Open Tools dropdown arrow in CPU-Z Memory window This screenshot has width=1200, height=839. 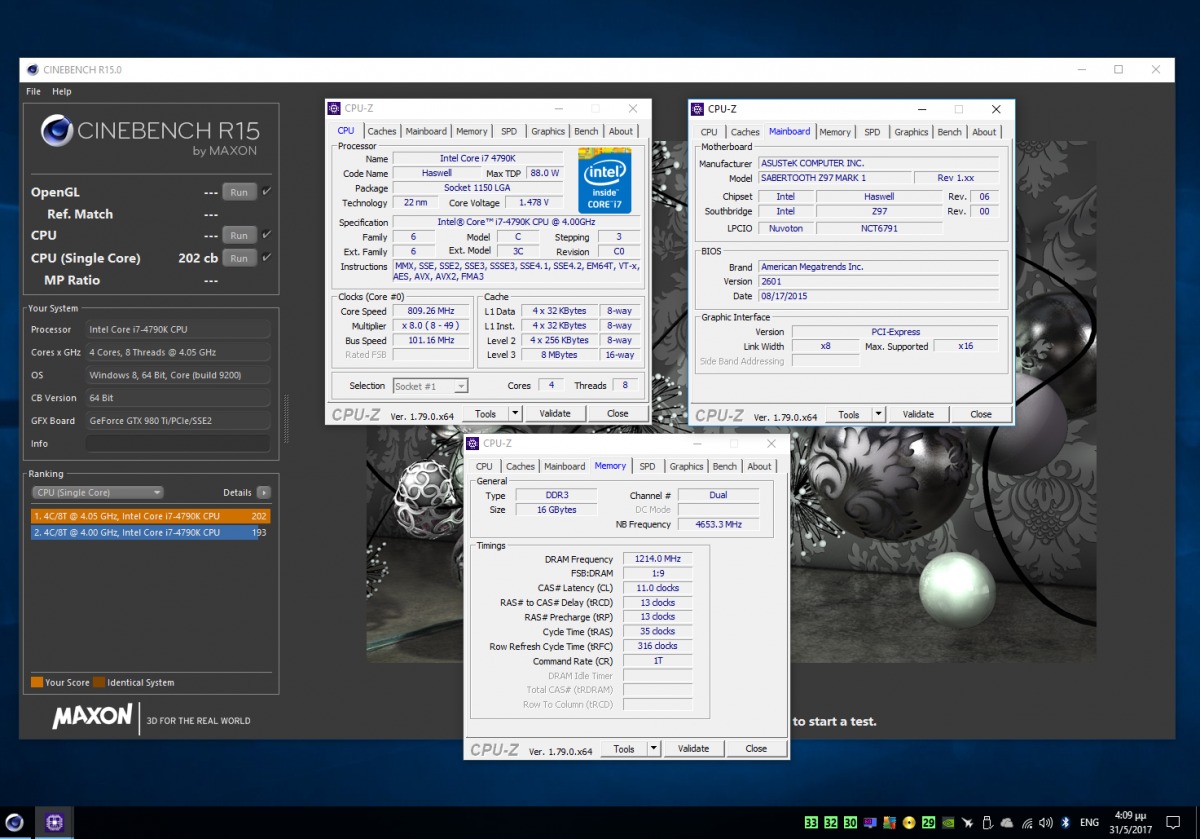tap(654, 748)
